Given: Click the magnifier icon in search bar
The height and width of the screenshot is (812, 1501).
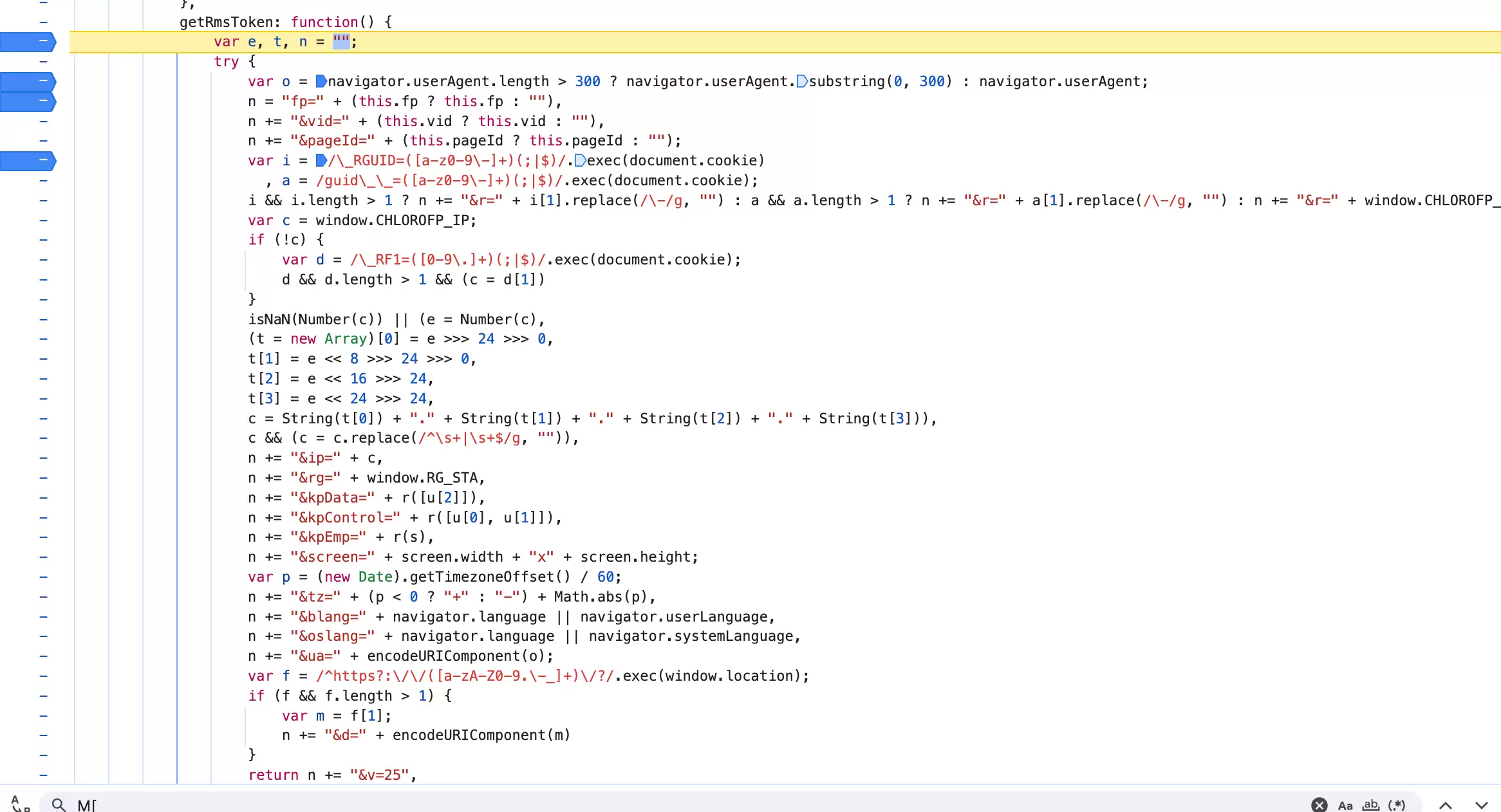Looking at the screenshot, I should tap(59, 805).
